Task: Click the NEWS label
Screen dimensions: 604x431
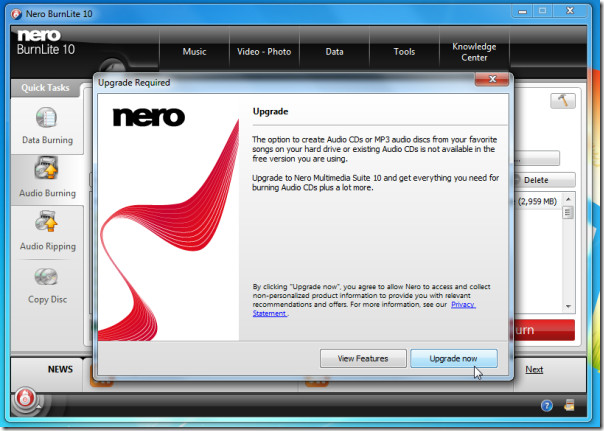Action: click(60, 369)
